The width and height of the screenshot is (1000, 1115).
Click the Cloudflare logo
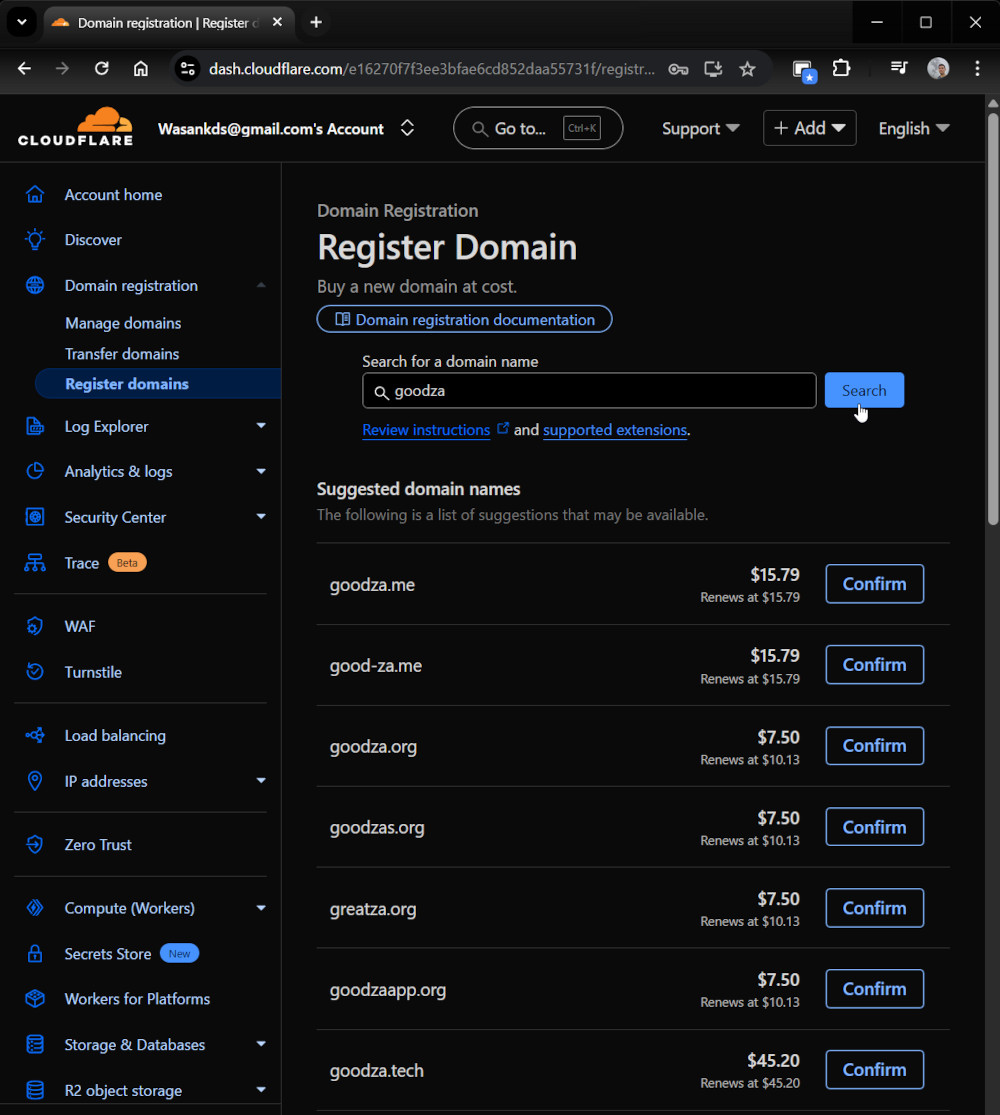(75, 127)
